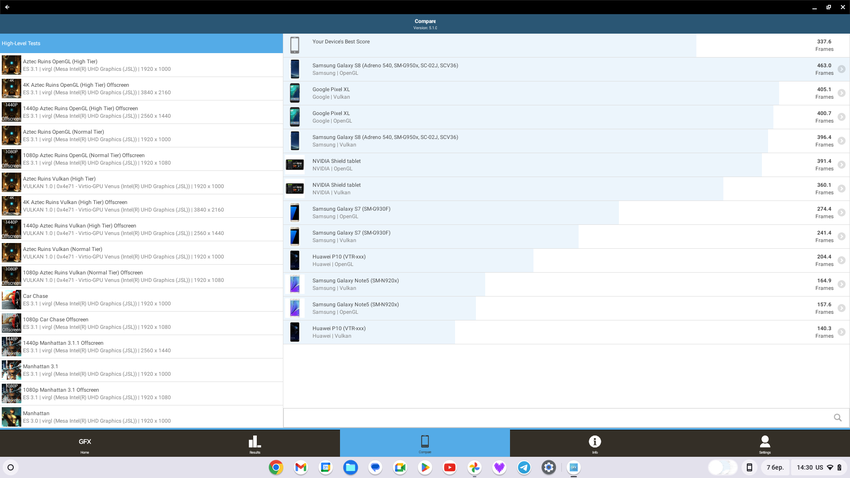Select the Car Chase test

click(x=140, y=299)
